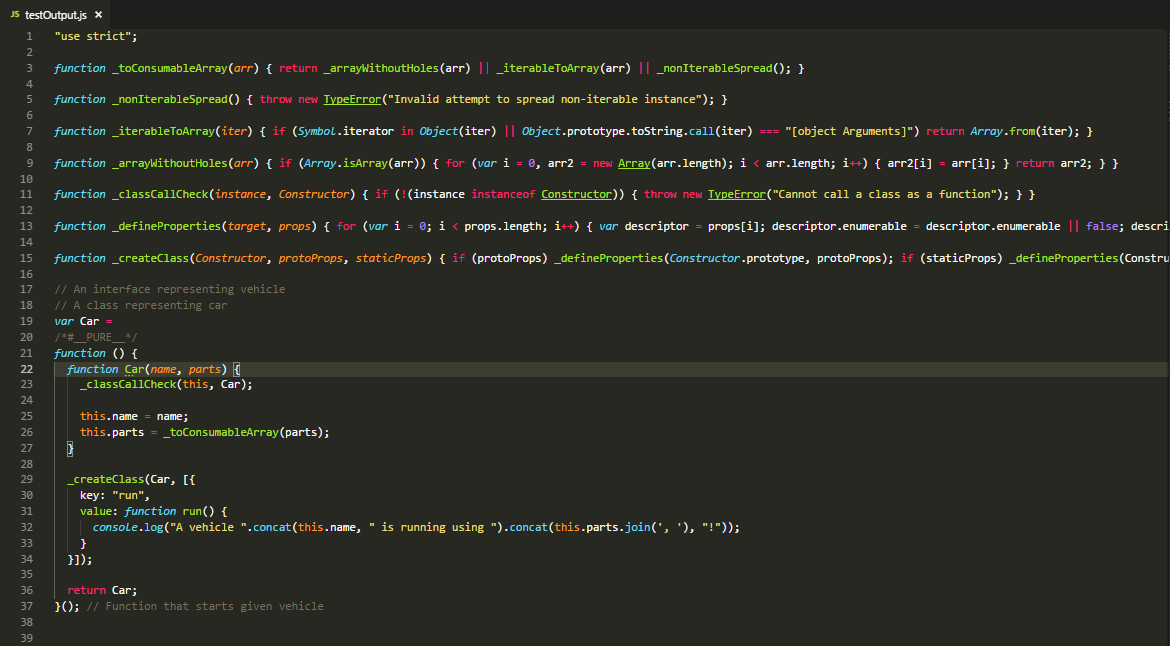Click the _classCallCheck function definition
Screen dimensions: 1170x646
pyautogui.click(x=160, y=193)
